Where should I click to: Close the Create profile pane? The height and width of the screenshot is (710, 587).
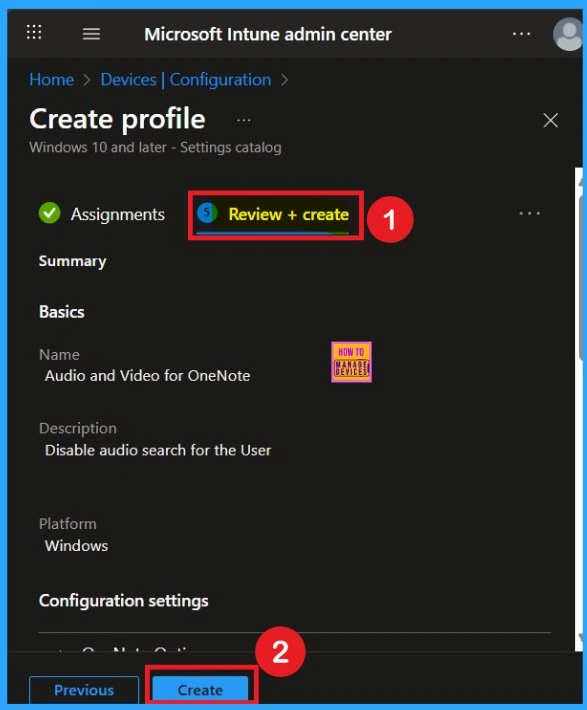[x=550, y=120]
